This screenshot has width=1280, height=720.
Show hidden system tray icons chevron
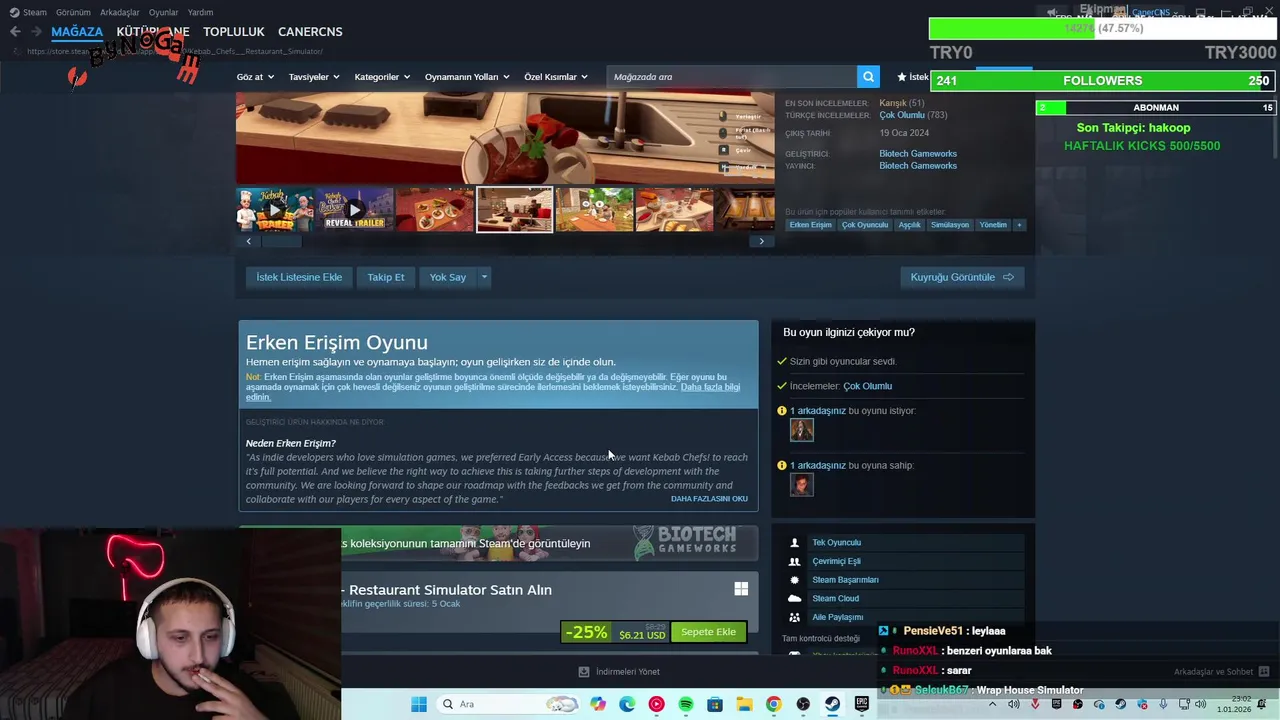tap(993, 704)
